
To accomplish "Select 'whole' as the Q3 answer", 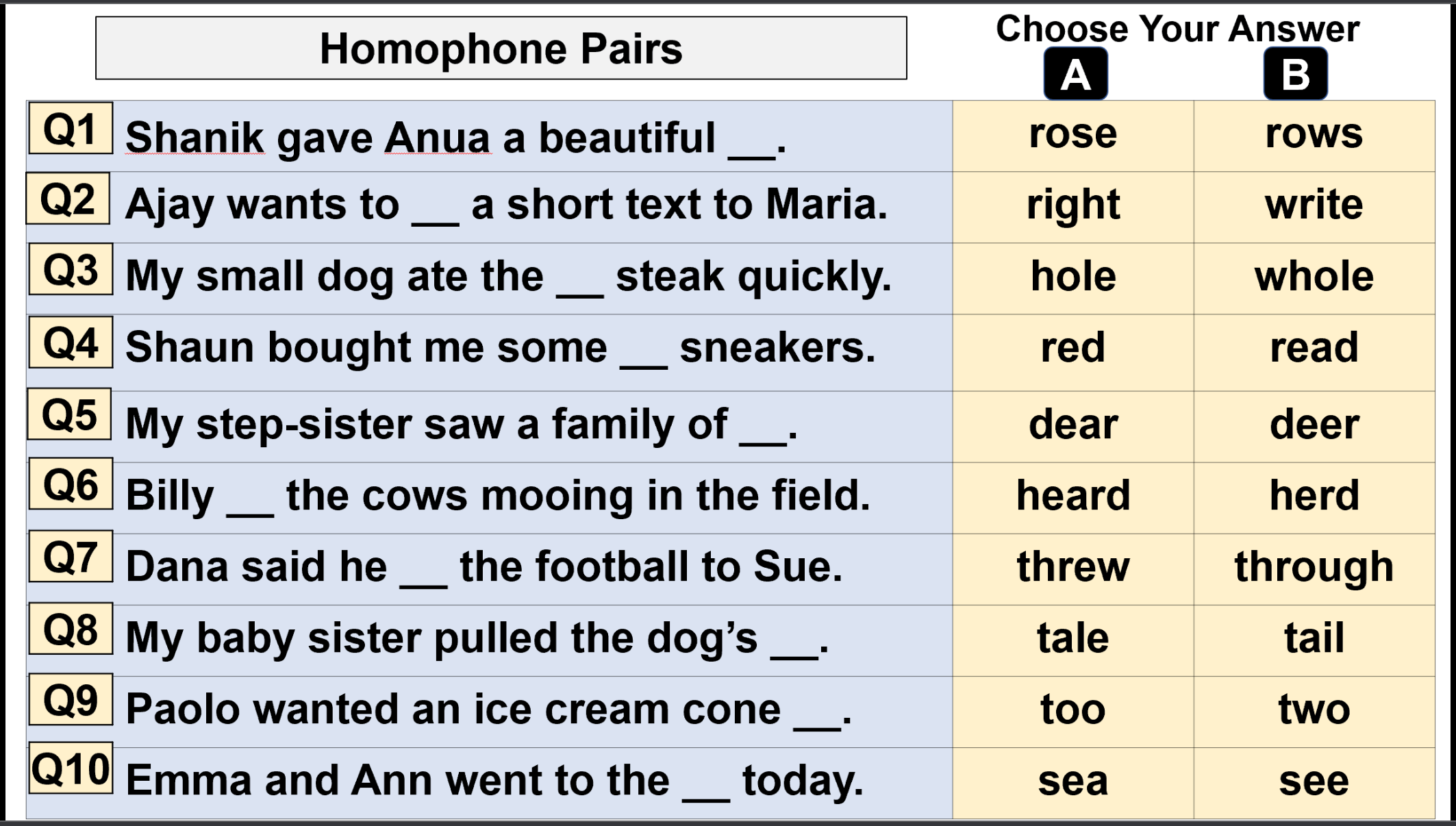I will click(1314, 277).
